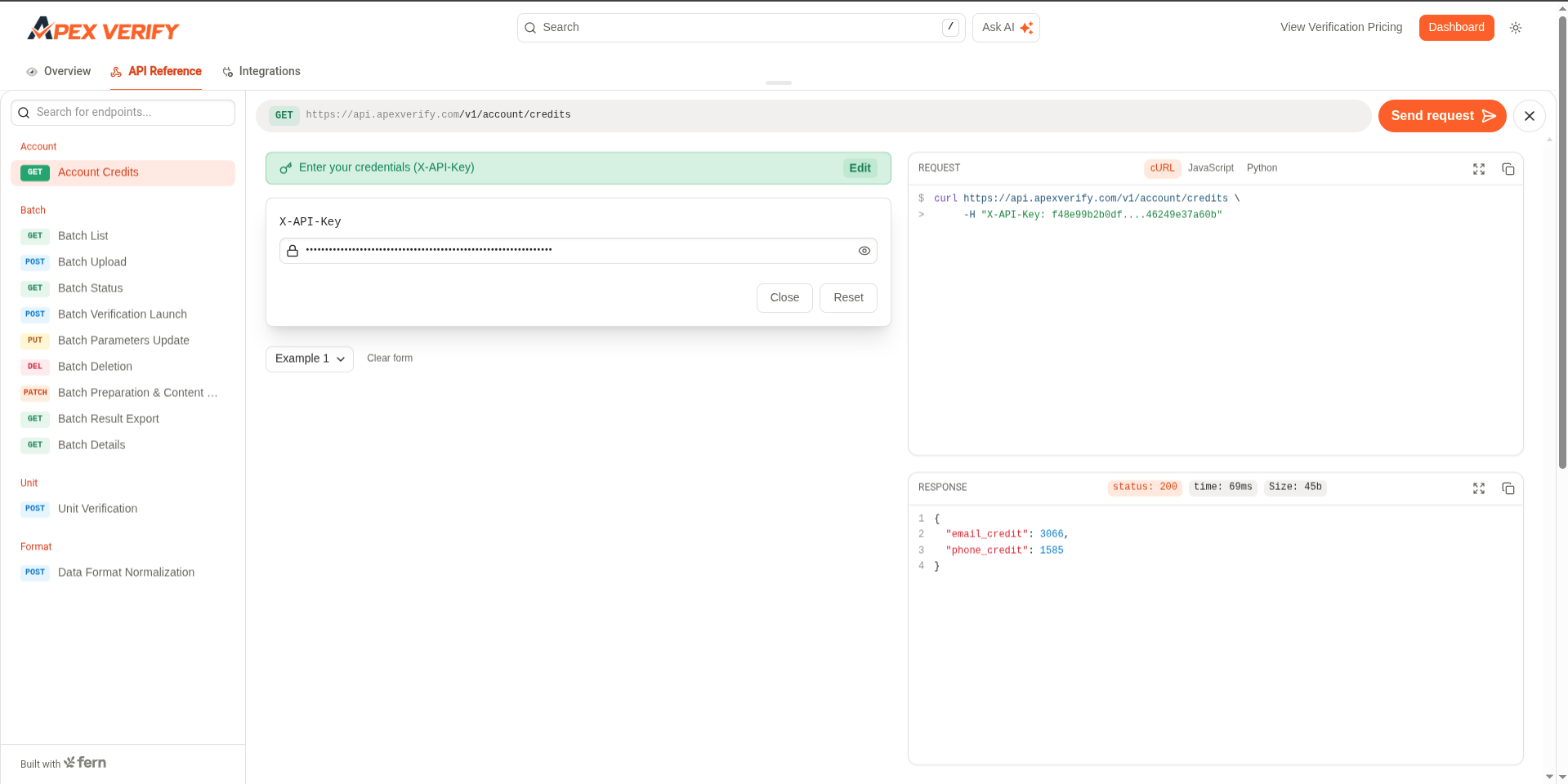The image size is (1568, 784).
Task: Select the JavaScript request tab
Action: click(1211, 168)
